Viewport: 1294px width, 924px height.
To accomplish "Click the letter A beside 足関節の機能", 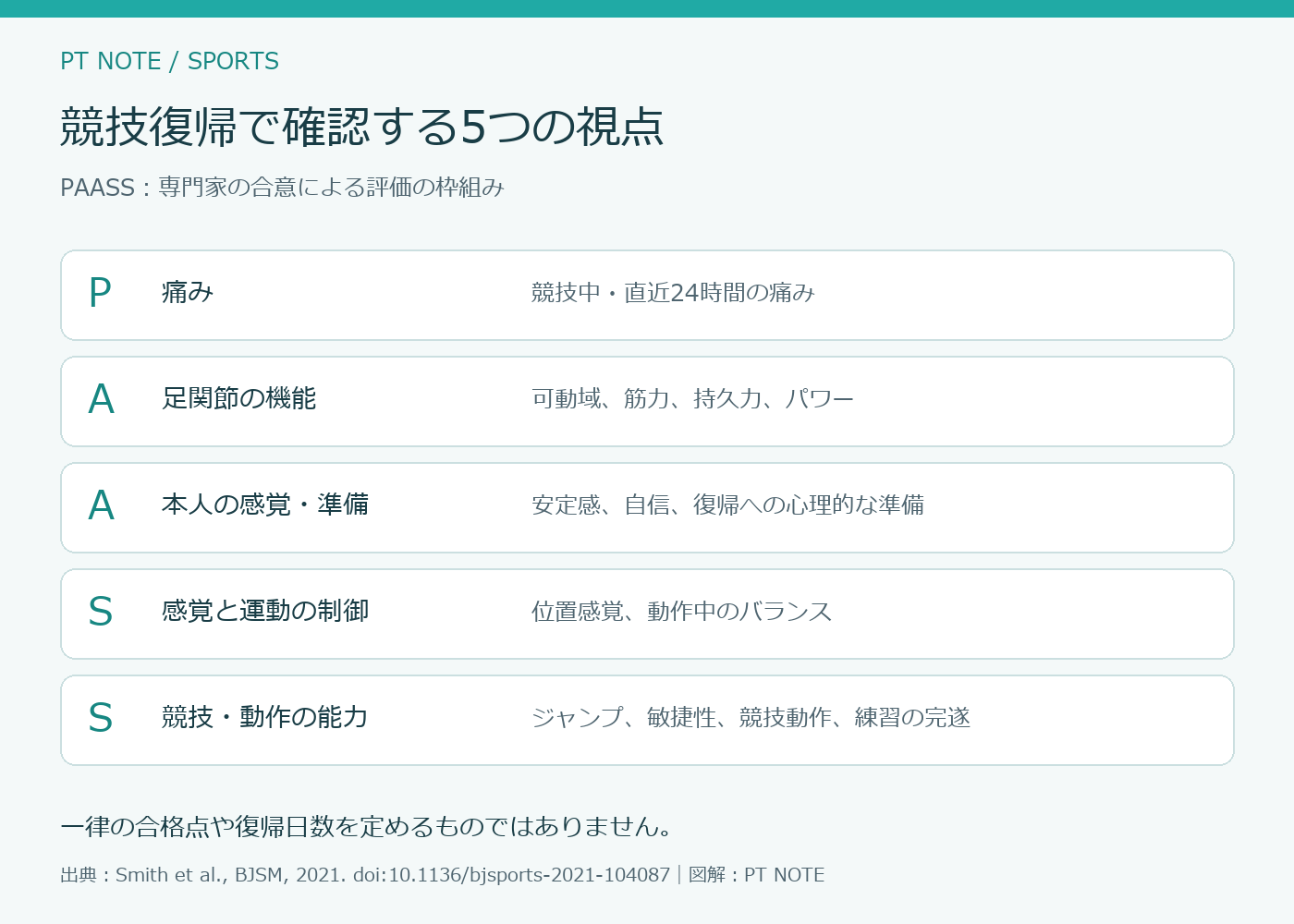I will (x=101, y=399).
